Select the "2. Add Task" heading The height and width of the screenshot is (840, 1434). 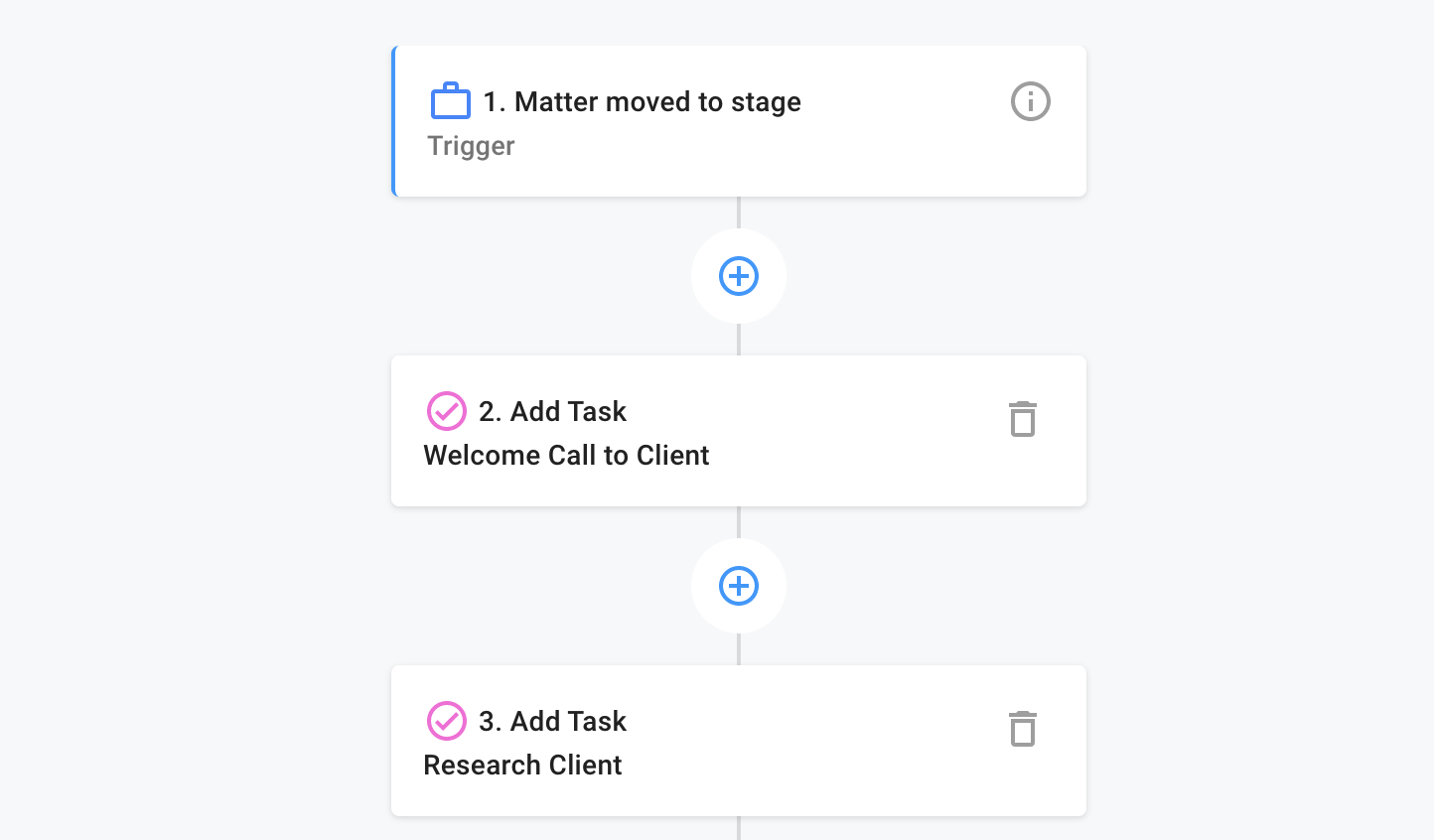[552, 411]
